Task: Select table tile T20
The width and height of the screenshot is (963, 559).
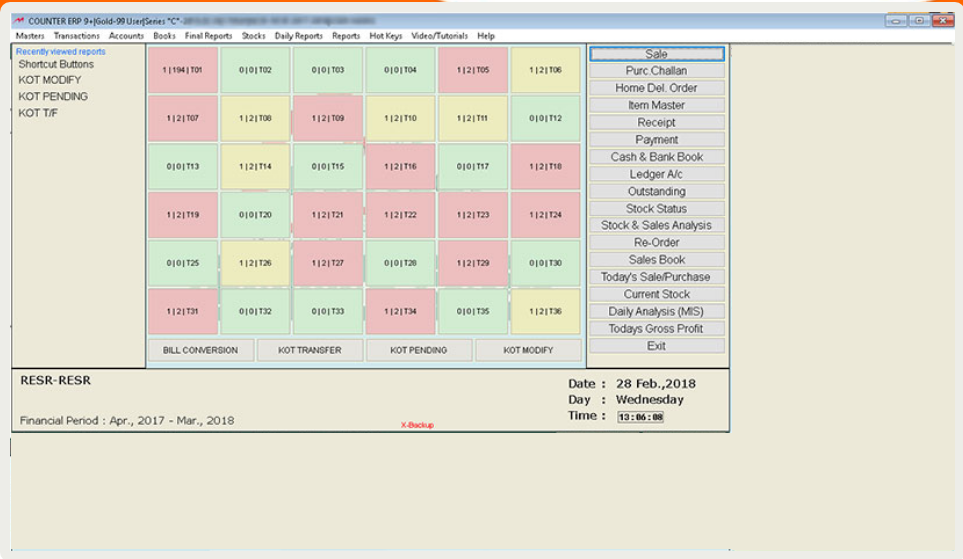Action: coord(255,215)
